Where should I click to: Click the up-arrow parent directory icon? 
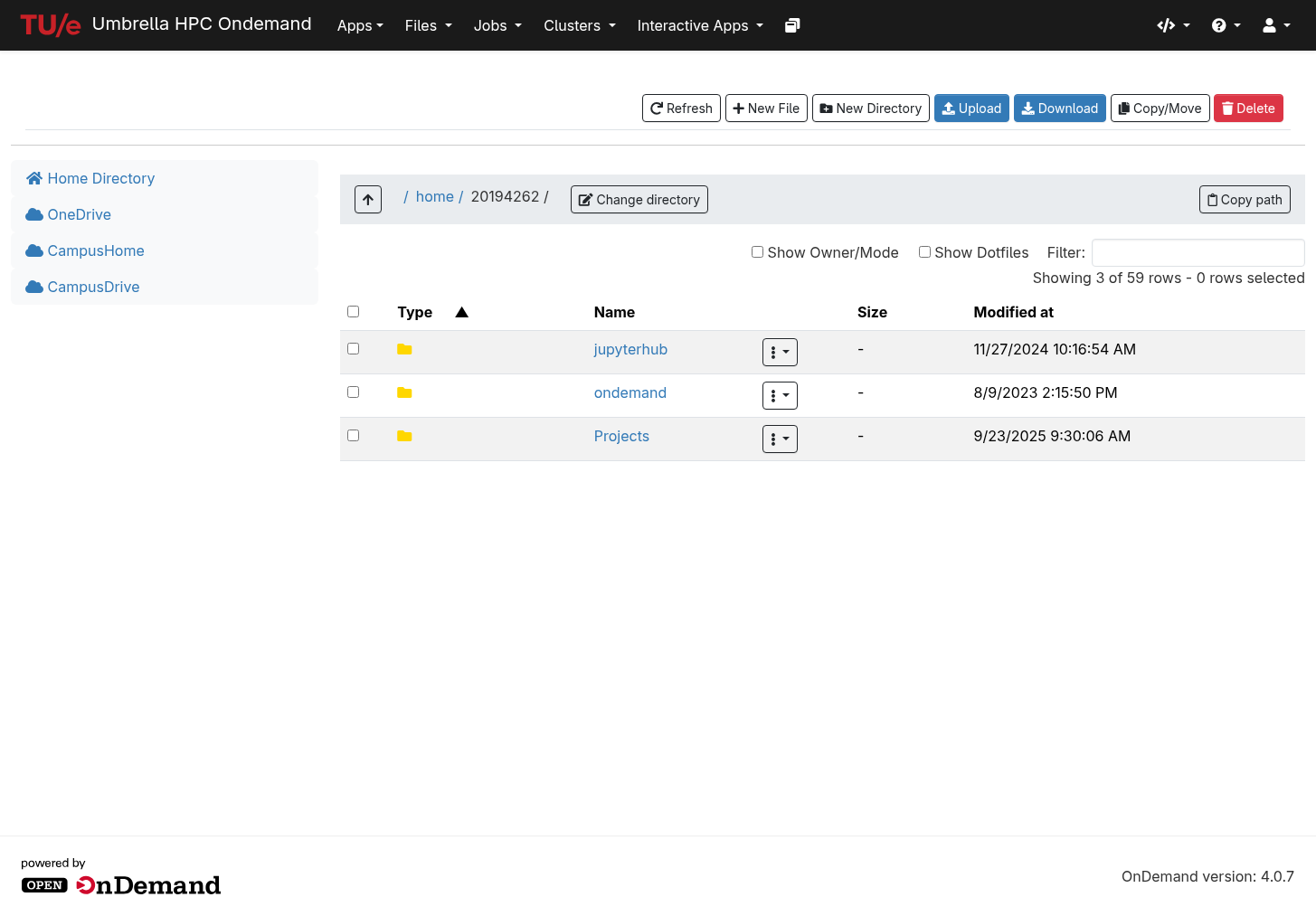[x=368, y=199]
